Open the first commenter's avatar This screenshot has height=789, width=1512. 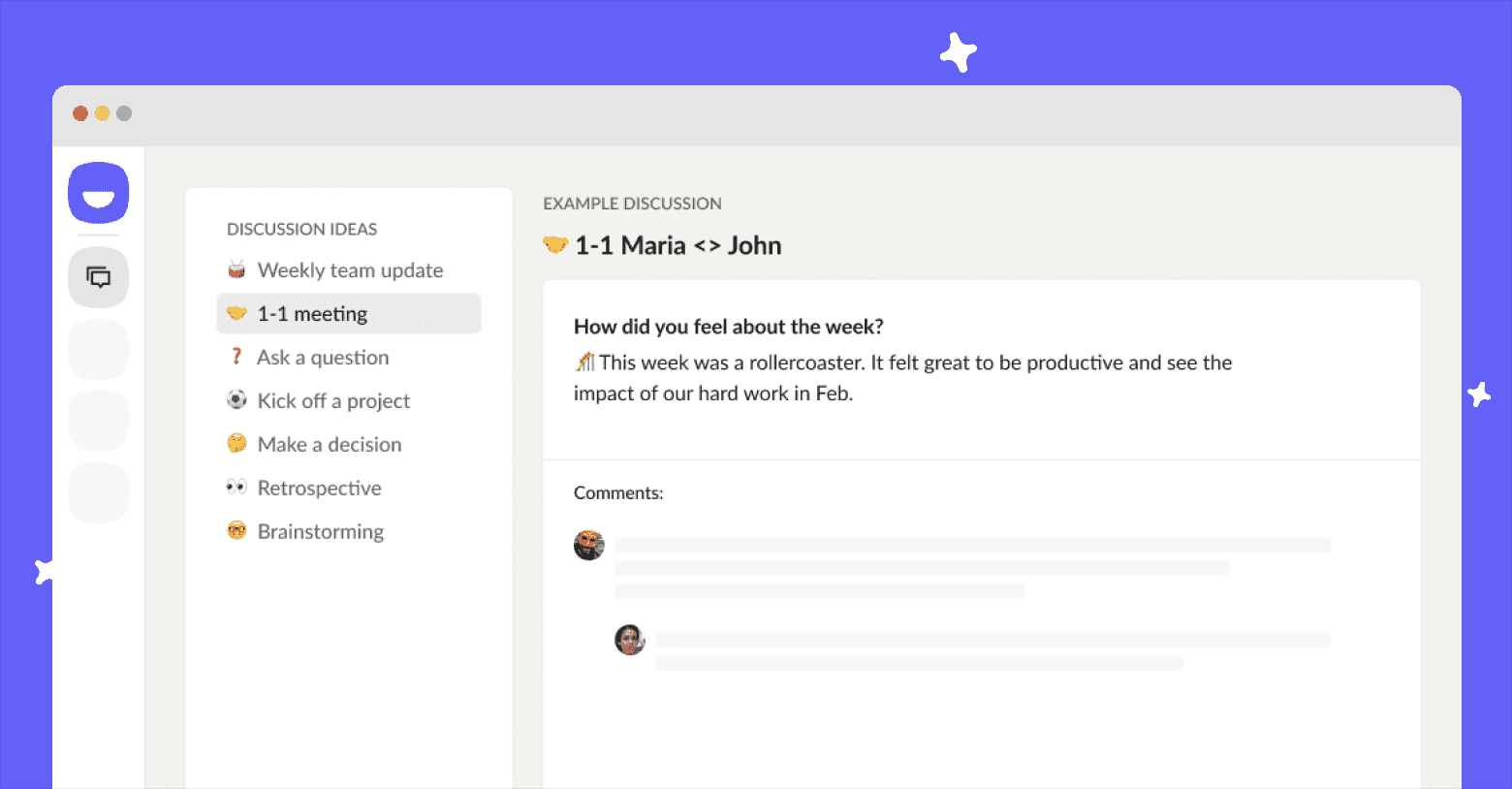589,545
